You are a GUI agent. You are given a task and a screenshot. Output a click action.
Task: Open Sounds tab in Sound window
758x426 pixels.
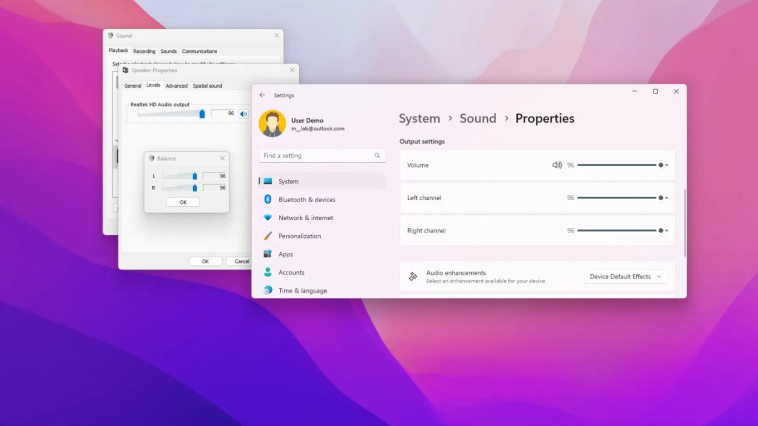[169, 51]
